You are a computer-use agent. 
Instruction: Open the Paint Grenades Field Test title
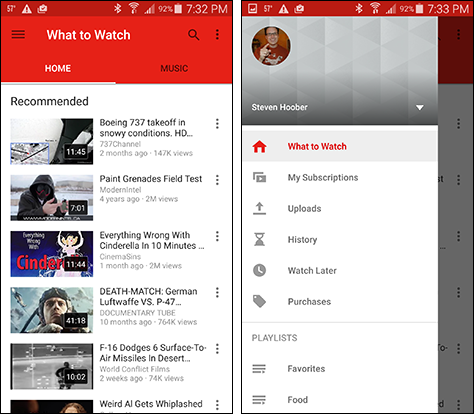(x=151, y=179)
